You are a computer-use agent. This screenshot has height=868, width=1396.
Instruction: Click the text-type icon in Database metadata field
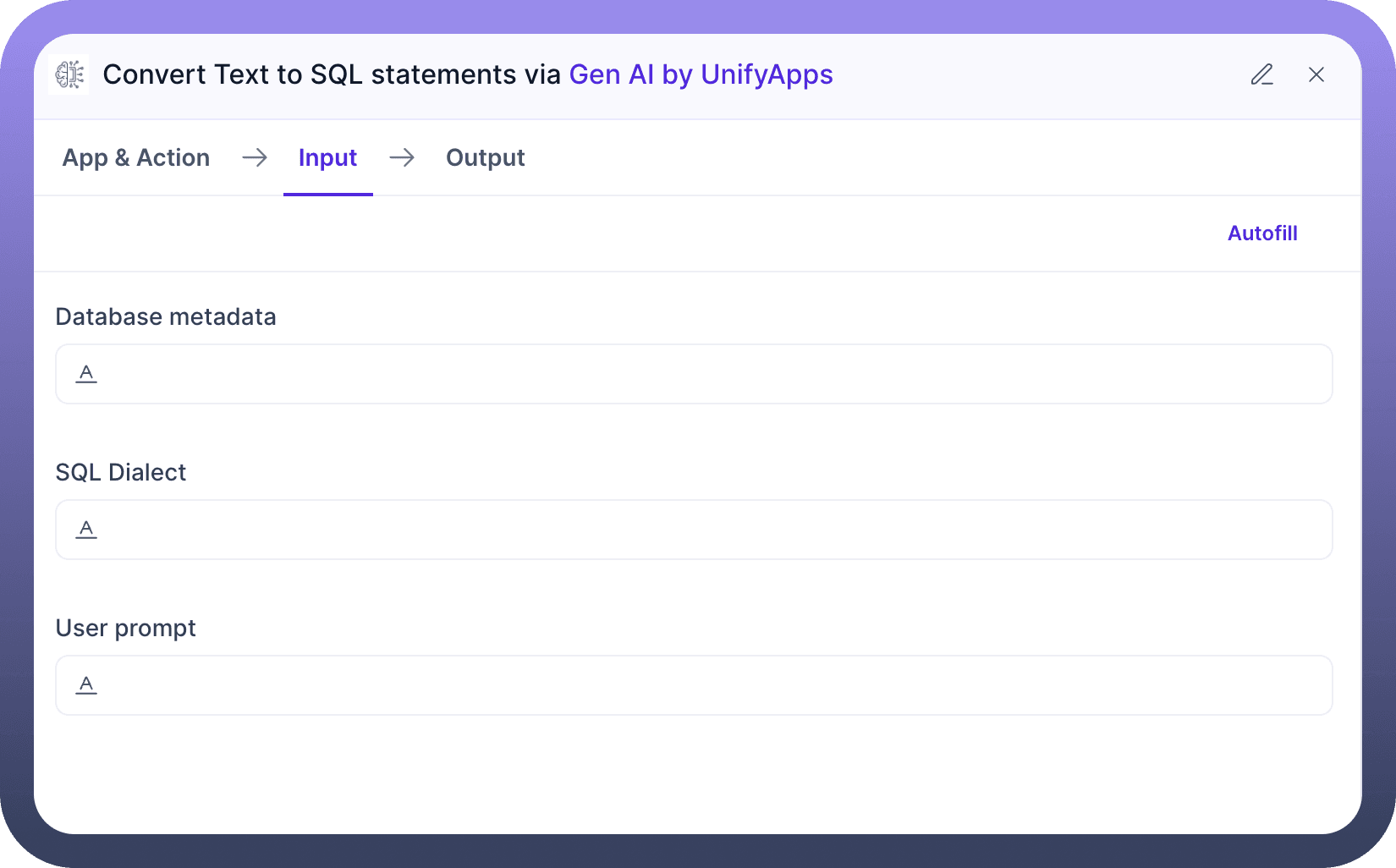pos(86,374)
